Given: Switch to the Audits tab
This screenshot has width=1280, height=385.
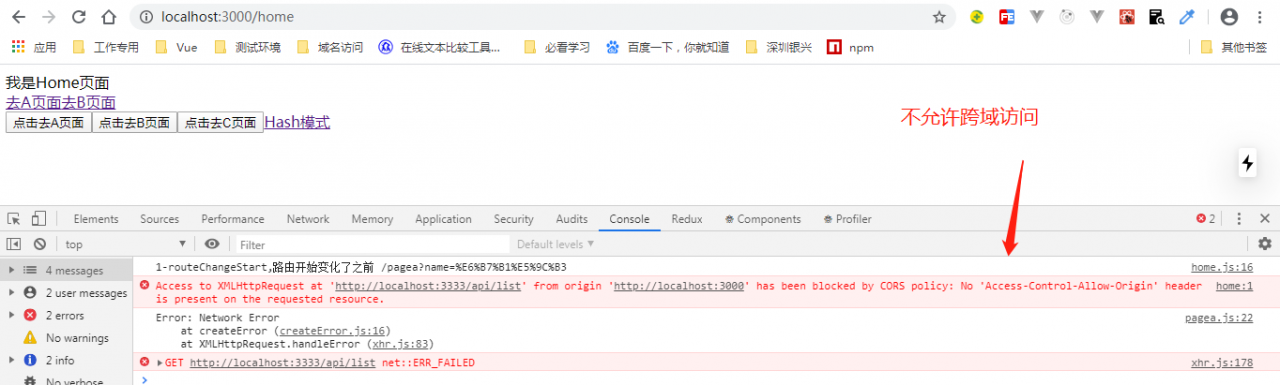Looking at the screenshot, I should tap(572, 219).
